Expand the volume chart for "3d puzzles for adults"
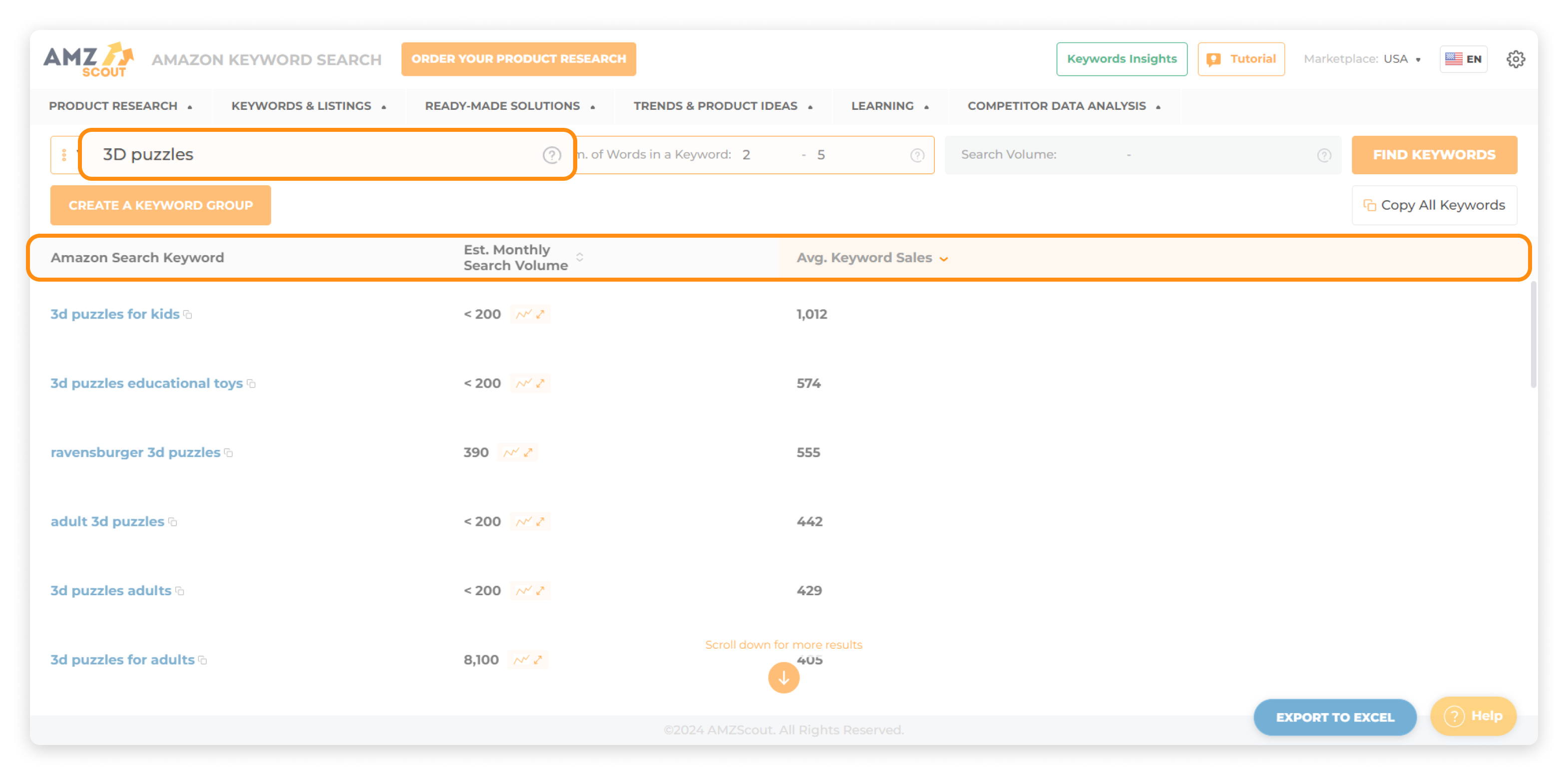Screen dimensions: 1568x775 click(x=538, y=660)
